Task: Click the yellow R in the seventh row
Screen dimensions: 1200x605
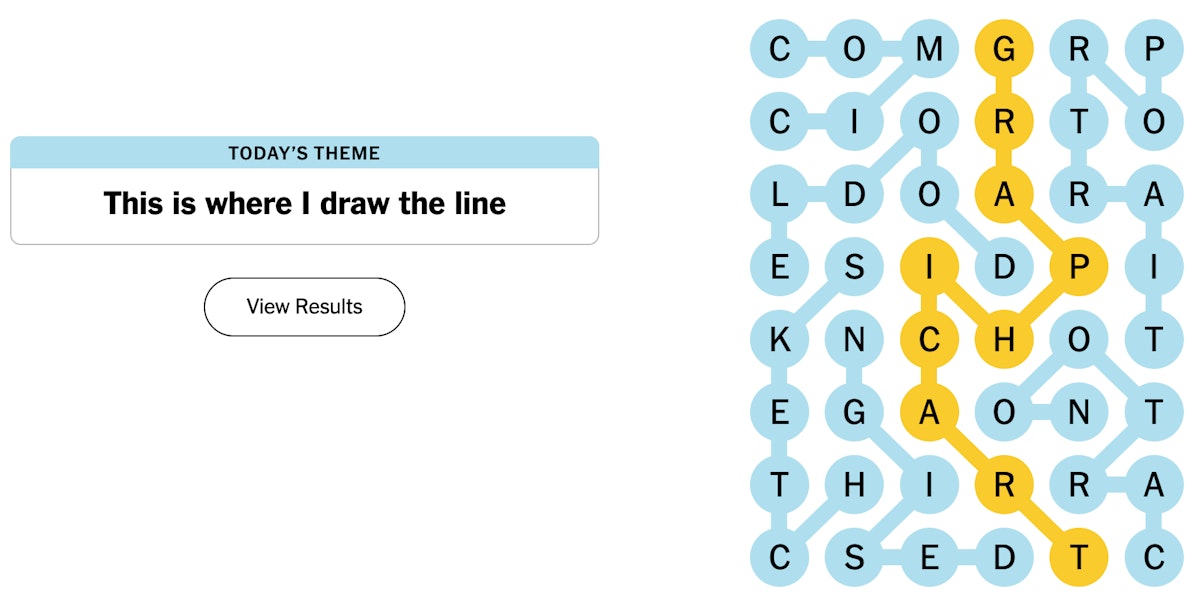Action: point(1005,485)
